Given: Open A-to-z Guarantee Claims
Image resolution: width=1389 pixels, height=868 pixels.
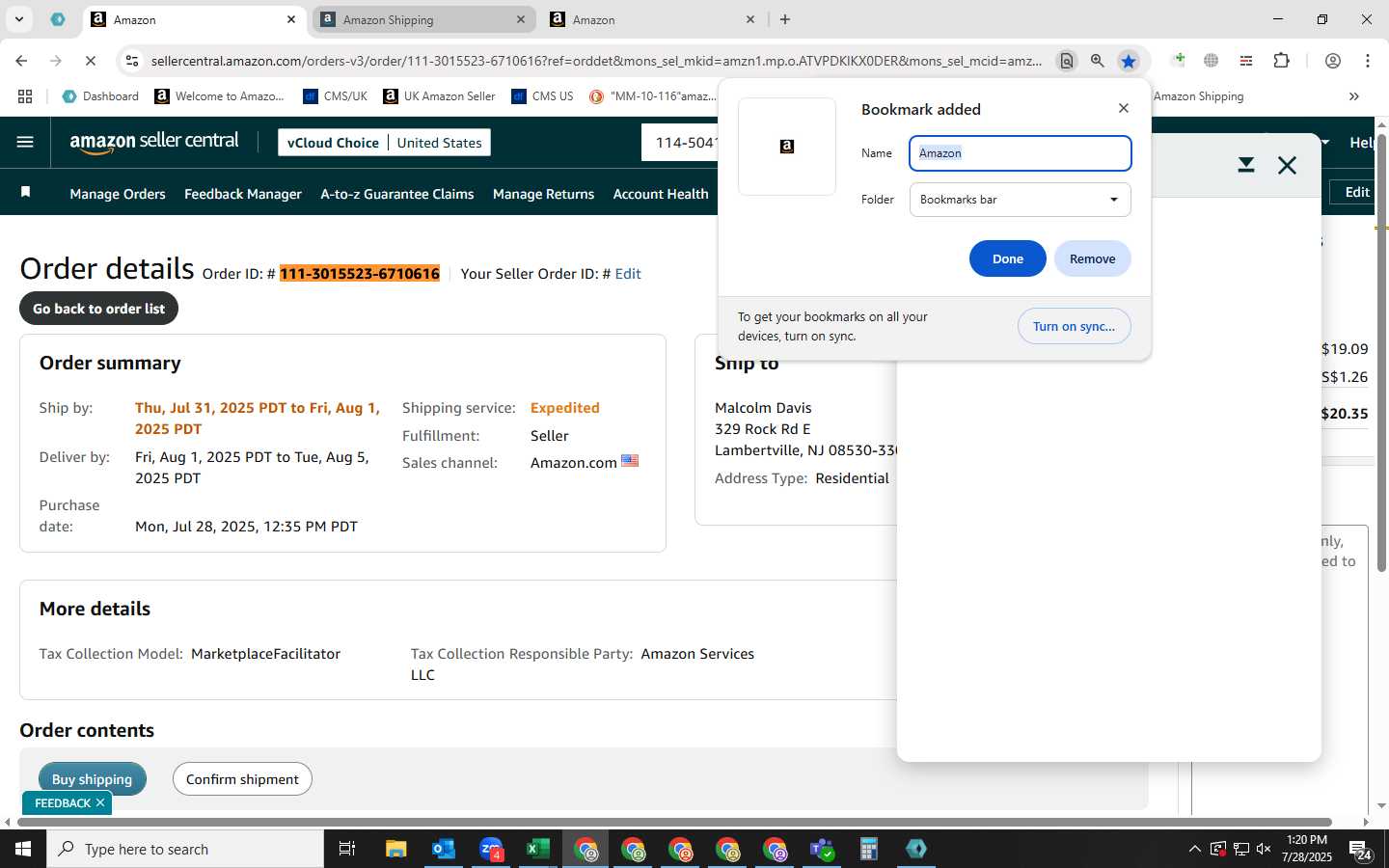Looking at the screenshot, I should [397, 194].
